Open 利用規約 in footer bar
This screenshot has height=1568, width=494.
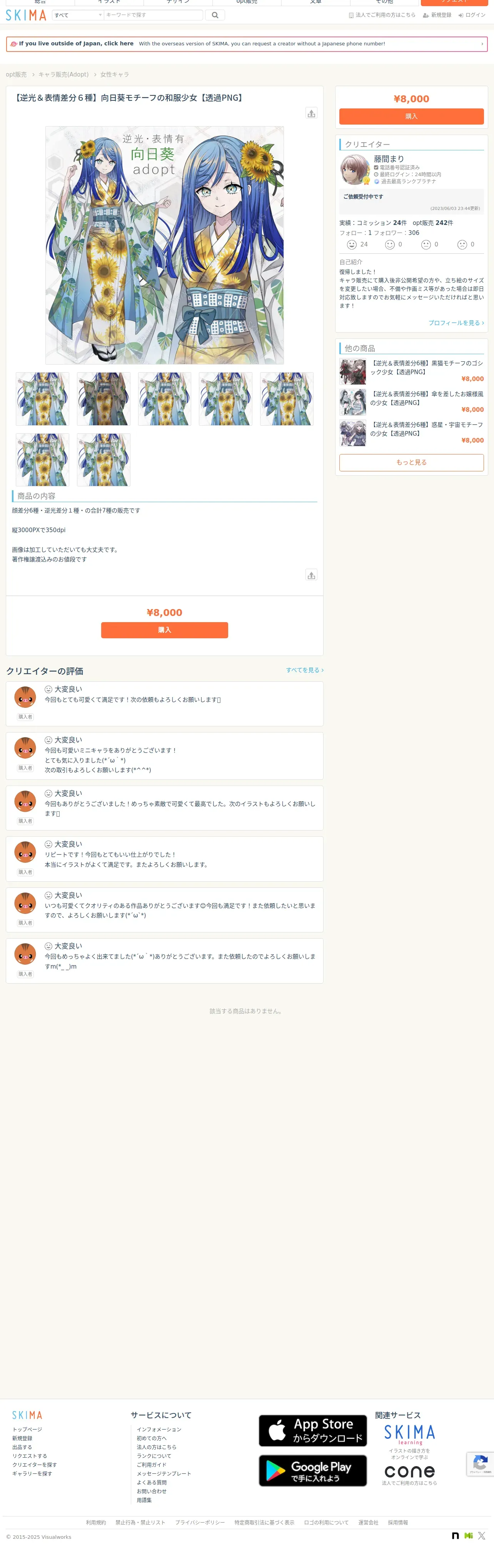[96, 1522]
